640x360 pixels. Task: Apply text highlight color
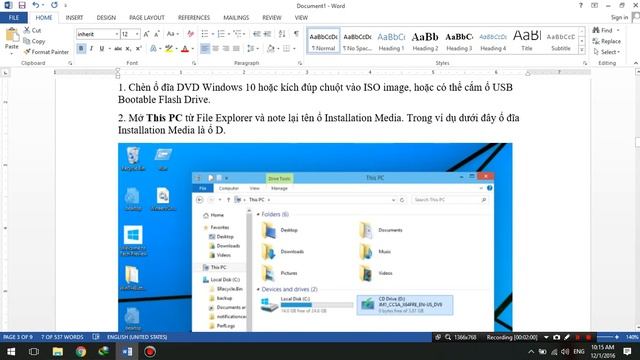[x=168, y=49]
